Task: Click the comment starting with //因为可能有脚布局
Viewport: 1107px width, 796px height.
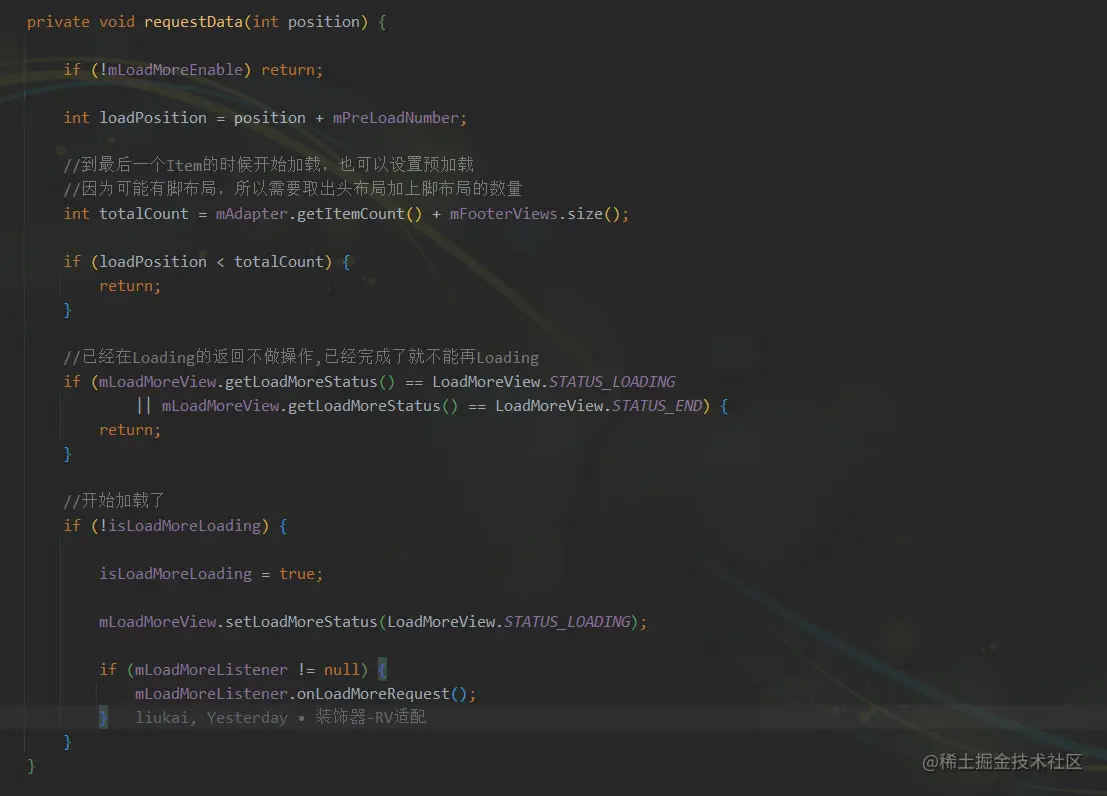Action: point(292,189)
